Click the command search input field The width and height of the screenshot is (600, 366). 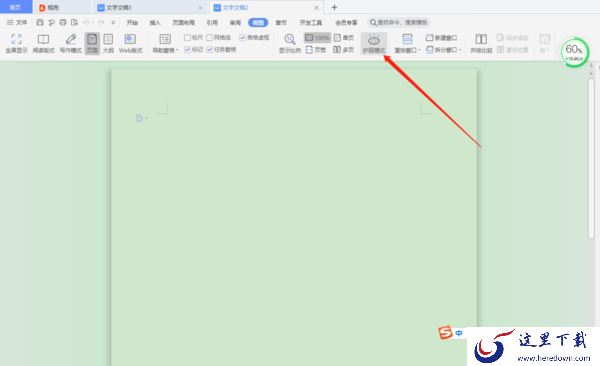[x=399, y=22]
